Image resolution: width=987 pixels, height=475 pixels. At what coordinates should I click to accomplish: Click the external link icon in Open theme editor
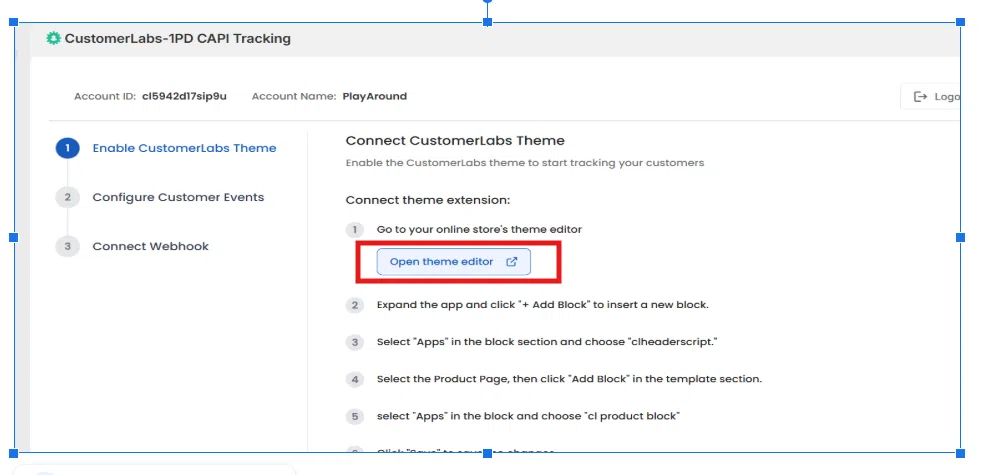[x=512, y=262]
